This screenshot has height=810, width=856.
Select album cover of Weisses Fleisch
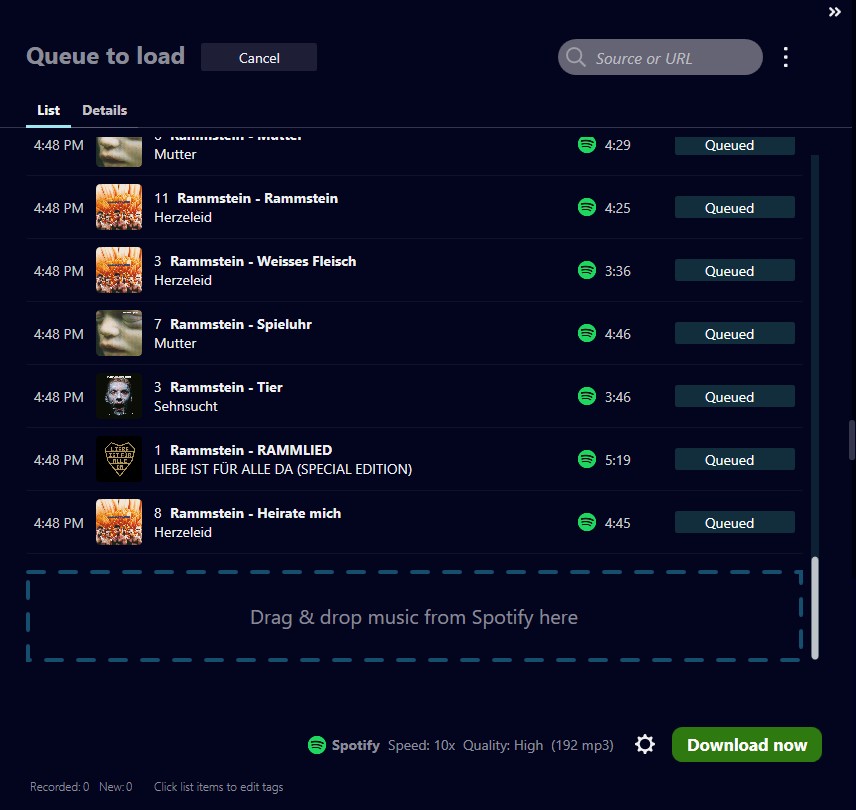119,270
